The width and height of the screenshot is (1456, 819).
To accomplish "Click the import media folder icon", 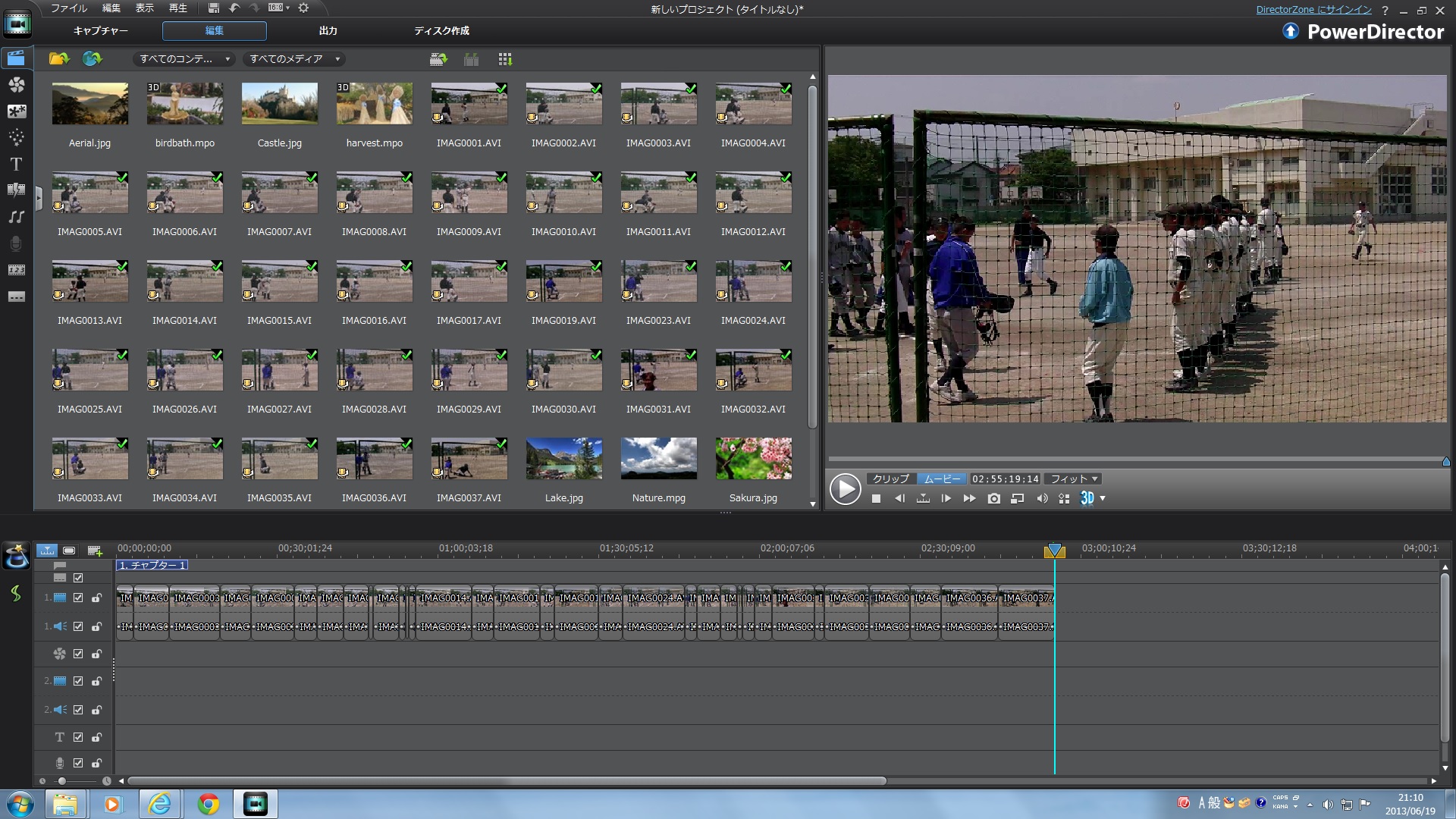I will click(x=58, y=59).
